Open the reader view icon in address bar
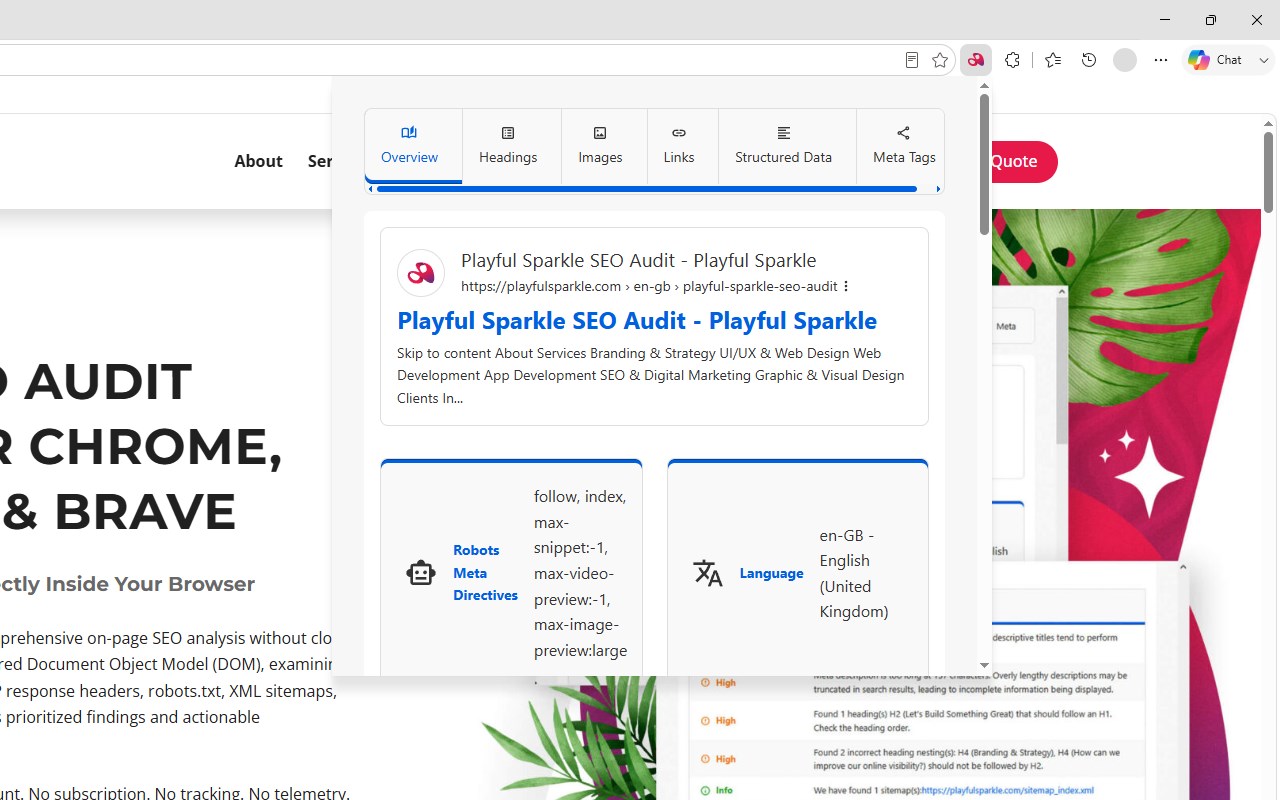 [x=911, y=60]
